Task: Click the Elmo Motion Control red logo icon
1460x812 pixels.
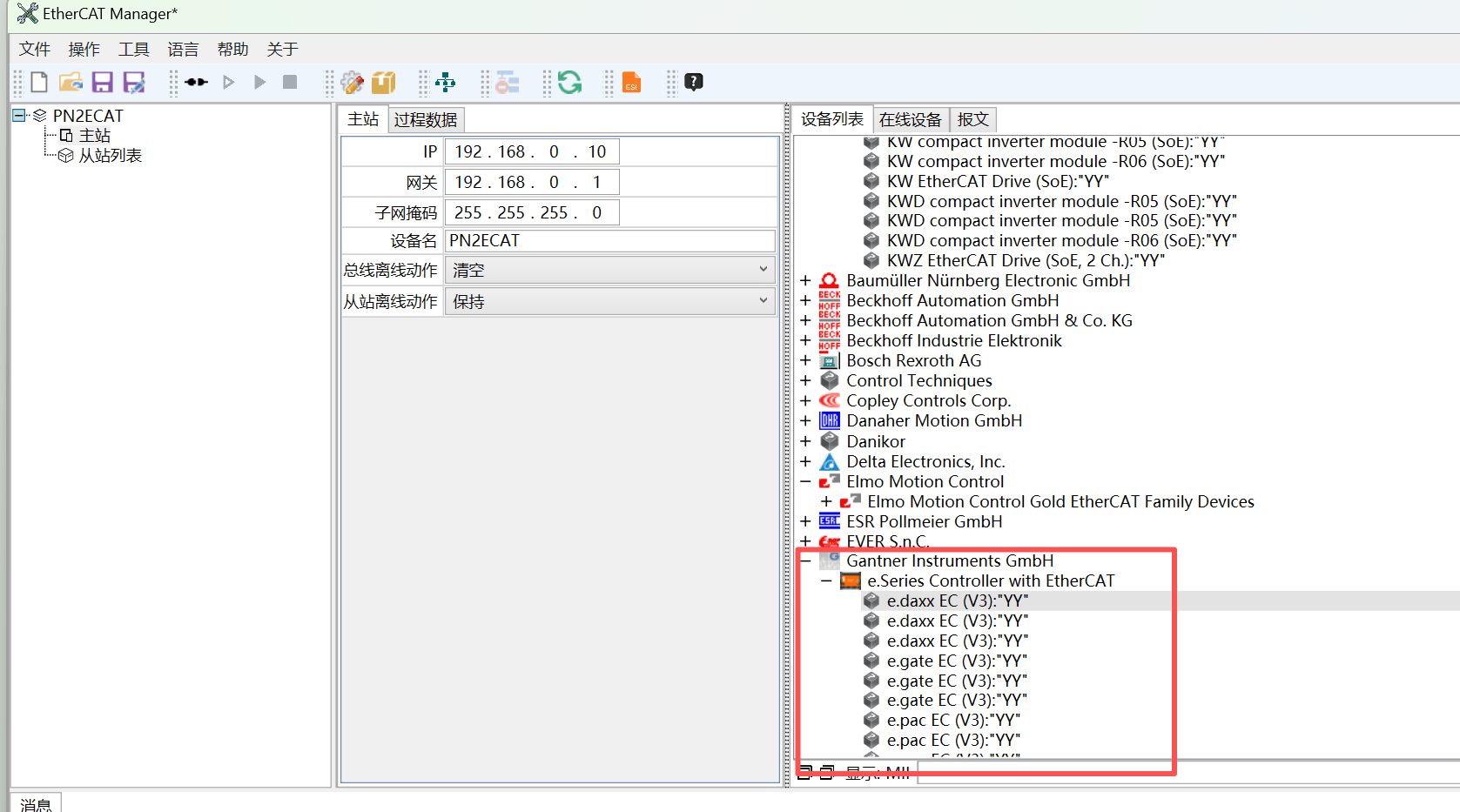Action: tap(829, 481)
